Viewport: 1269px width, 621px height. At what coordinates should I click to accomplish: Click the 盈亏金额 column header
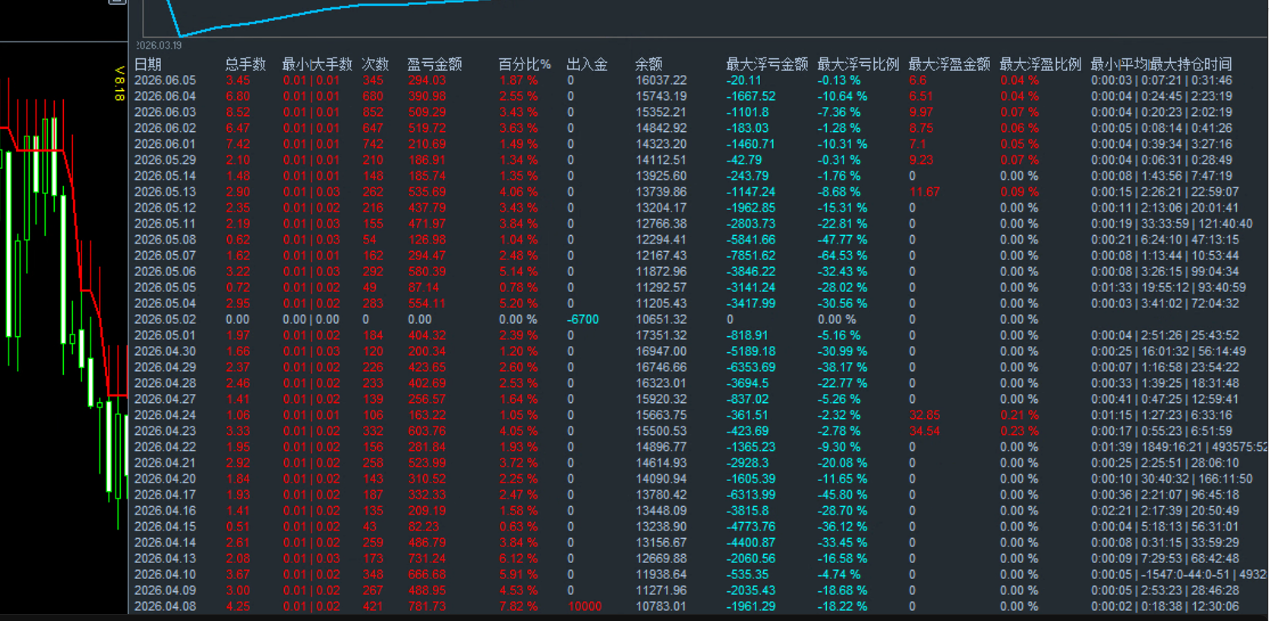pyautogui.click(x=435, y=64)
